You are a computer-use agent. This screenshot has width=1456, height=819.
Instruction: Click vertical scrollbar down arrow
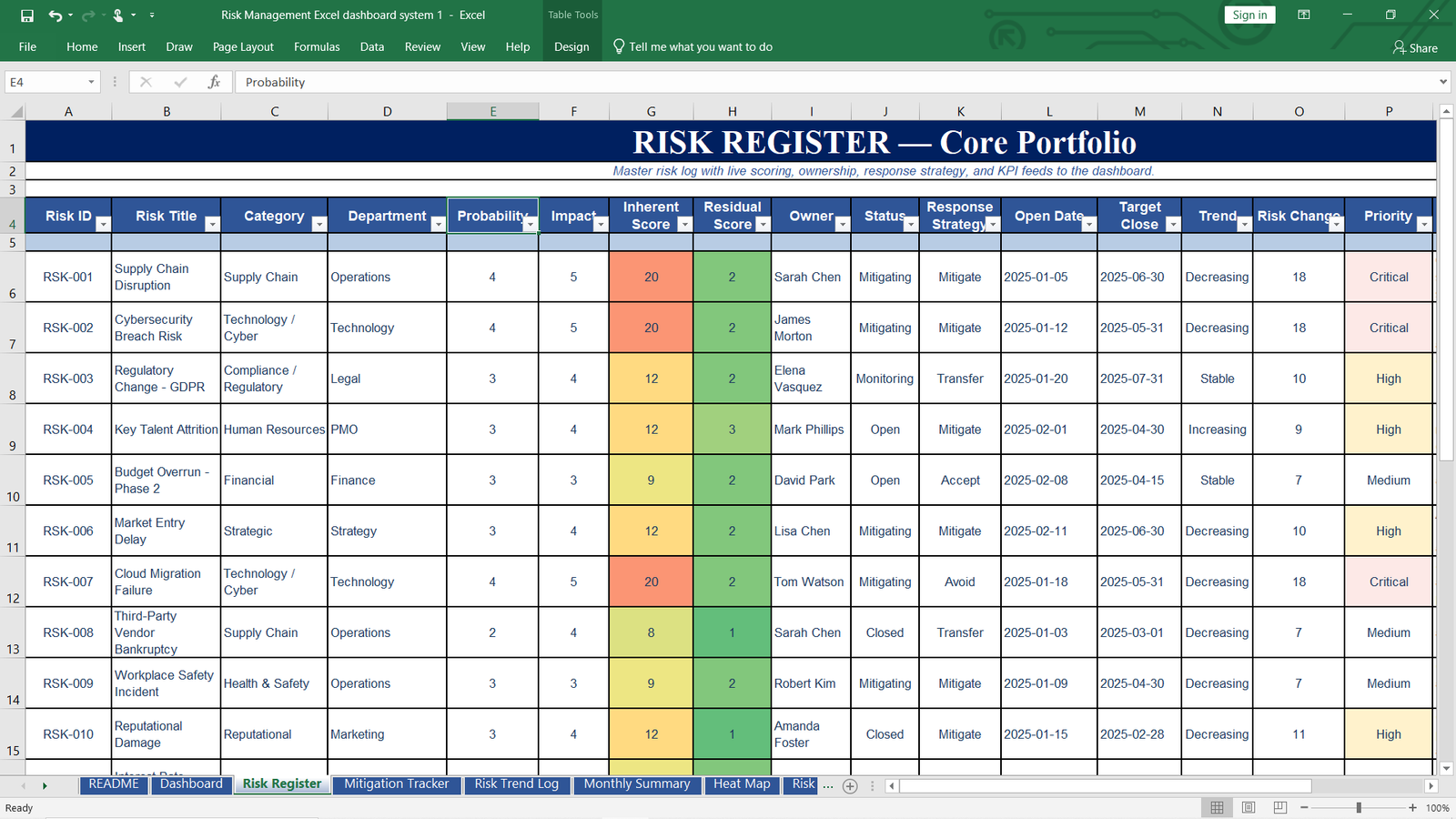pos(1447,769)
